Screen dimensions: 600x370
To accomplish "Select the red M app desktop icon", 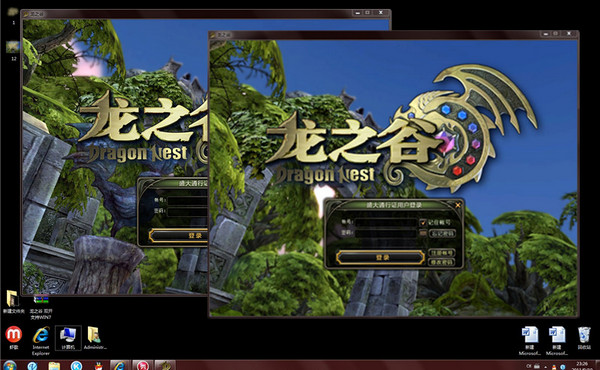I will click(x=13, y=337).
